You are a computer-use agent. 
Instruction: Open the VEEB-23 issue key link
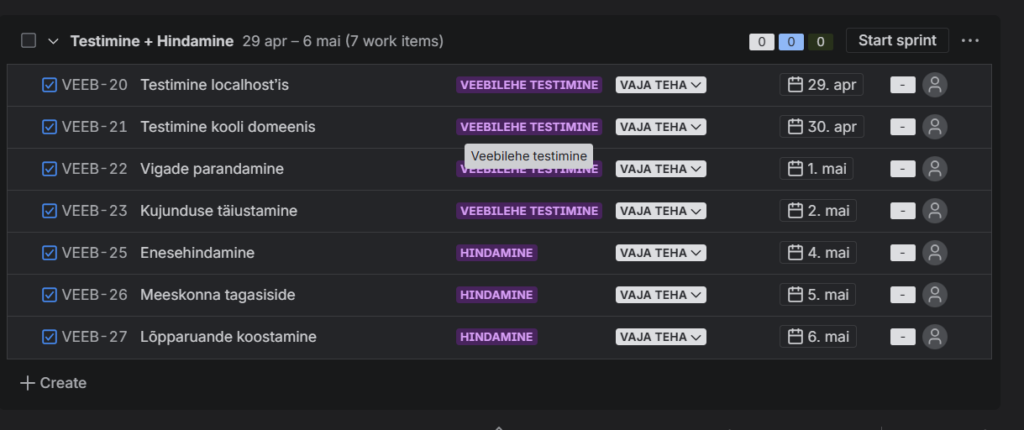95,211
